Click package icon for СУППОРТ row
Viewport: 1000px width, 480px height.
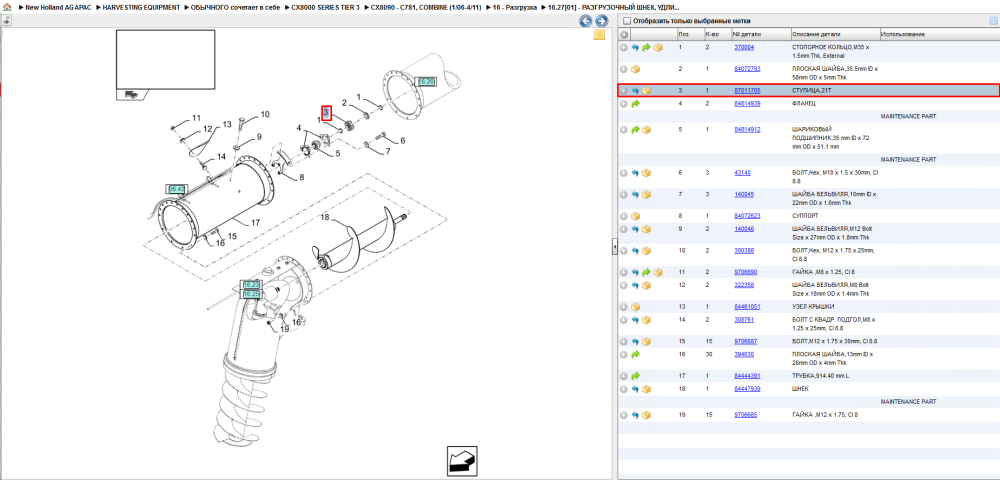pyautogui.click(x=635, y=216)
